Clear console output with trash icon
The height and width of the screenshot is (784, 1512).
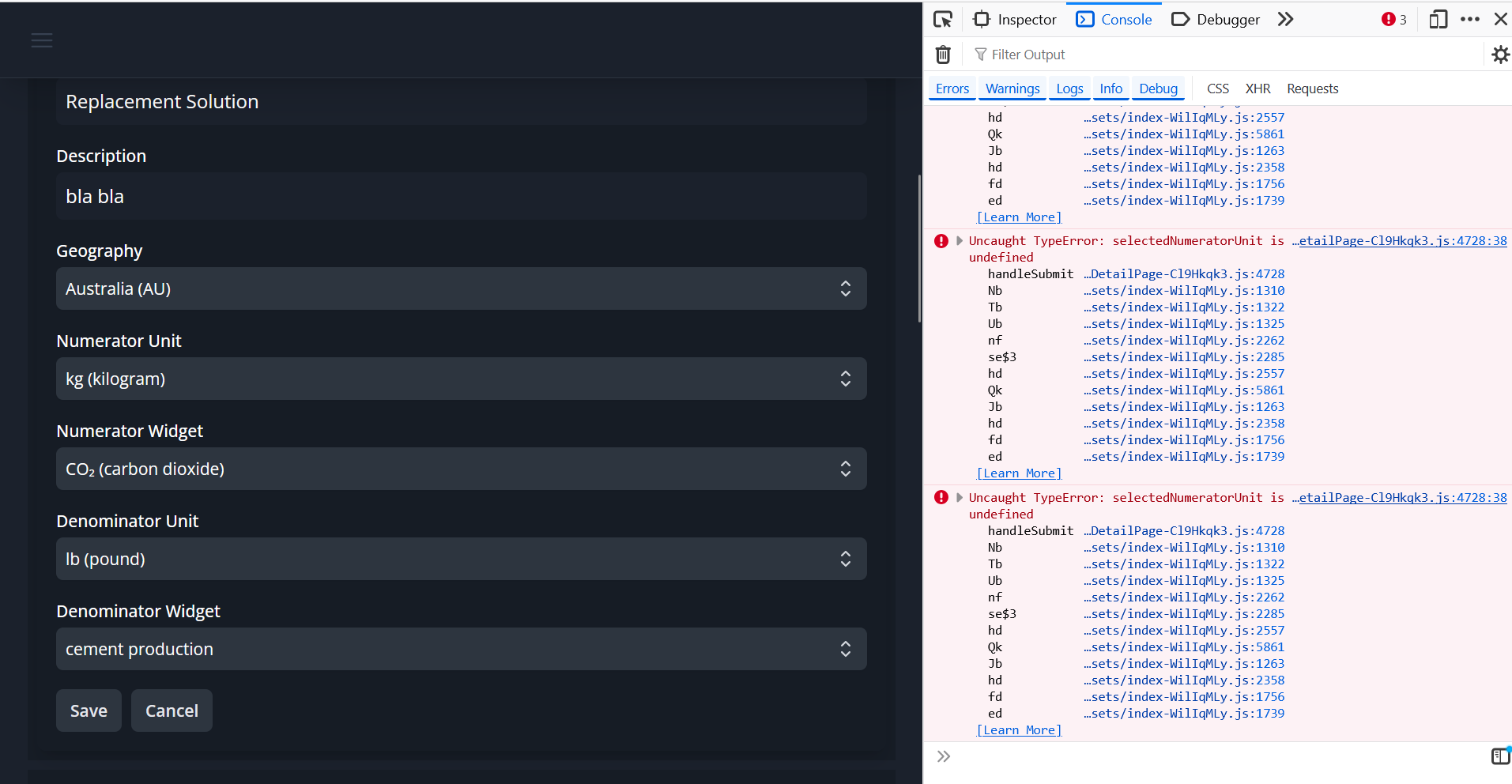click(943, 55)
